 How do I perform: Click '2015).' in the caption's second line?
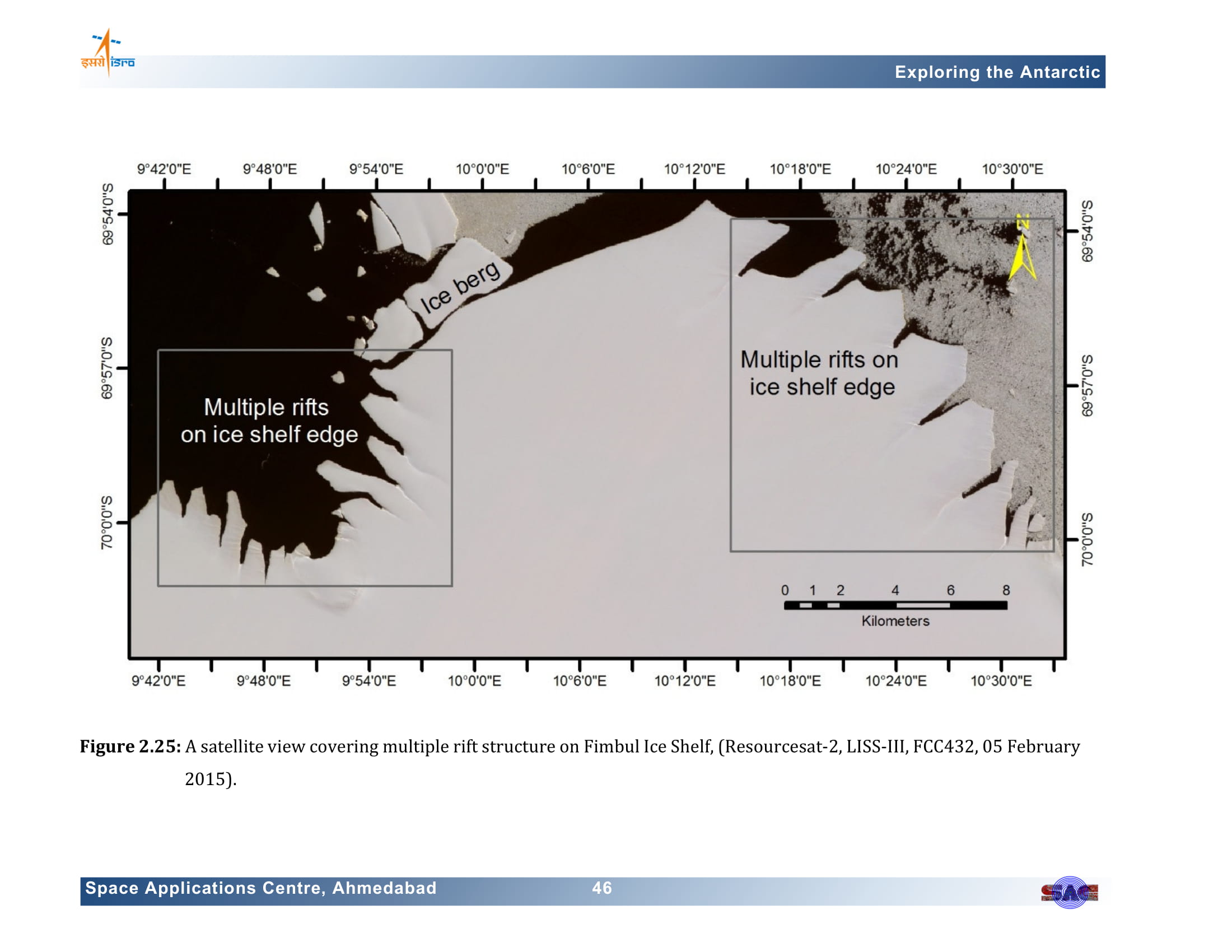point(211,779)
